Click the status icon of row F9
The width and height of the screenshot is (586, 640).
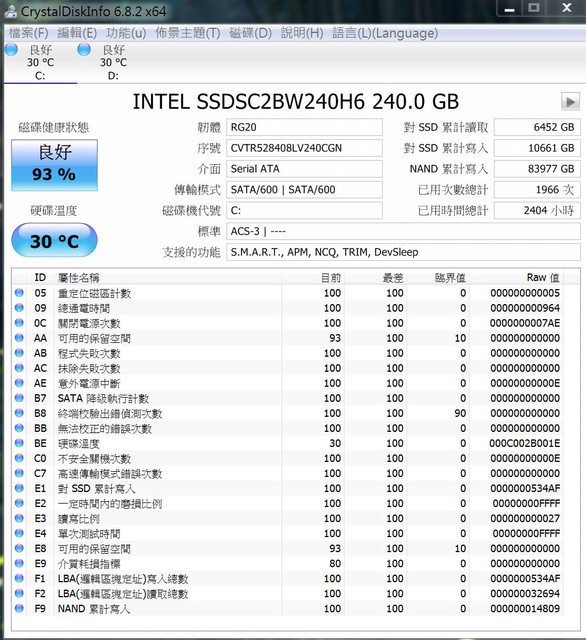(x=19, y=608)
